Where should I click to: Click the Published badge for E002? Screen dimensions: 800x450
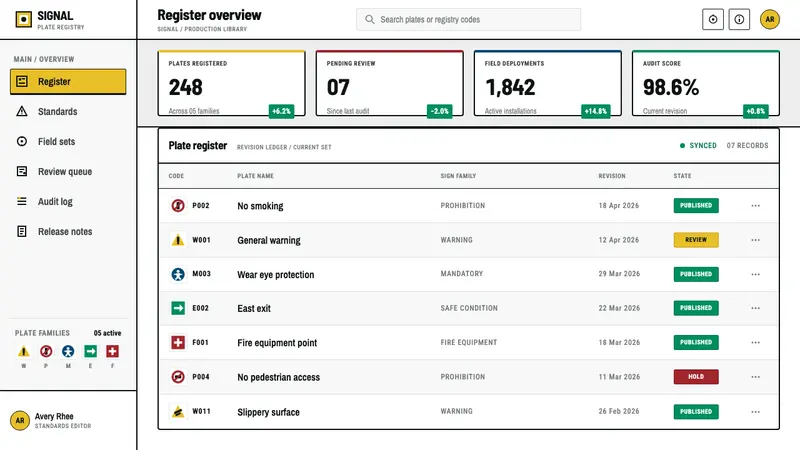coord(696,308)
